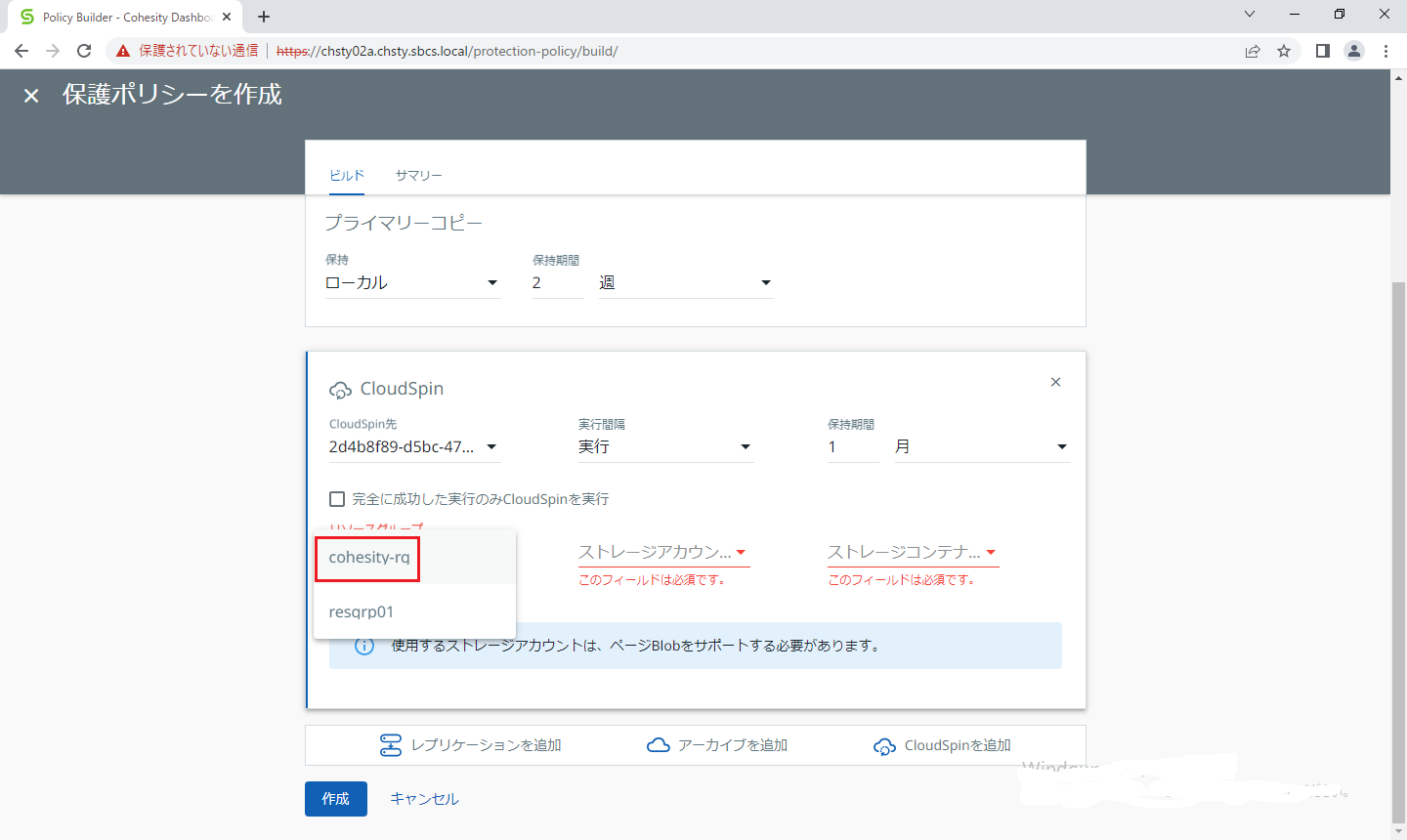
Task: Reload the browser page
Action: click(84, 51)
